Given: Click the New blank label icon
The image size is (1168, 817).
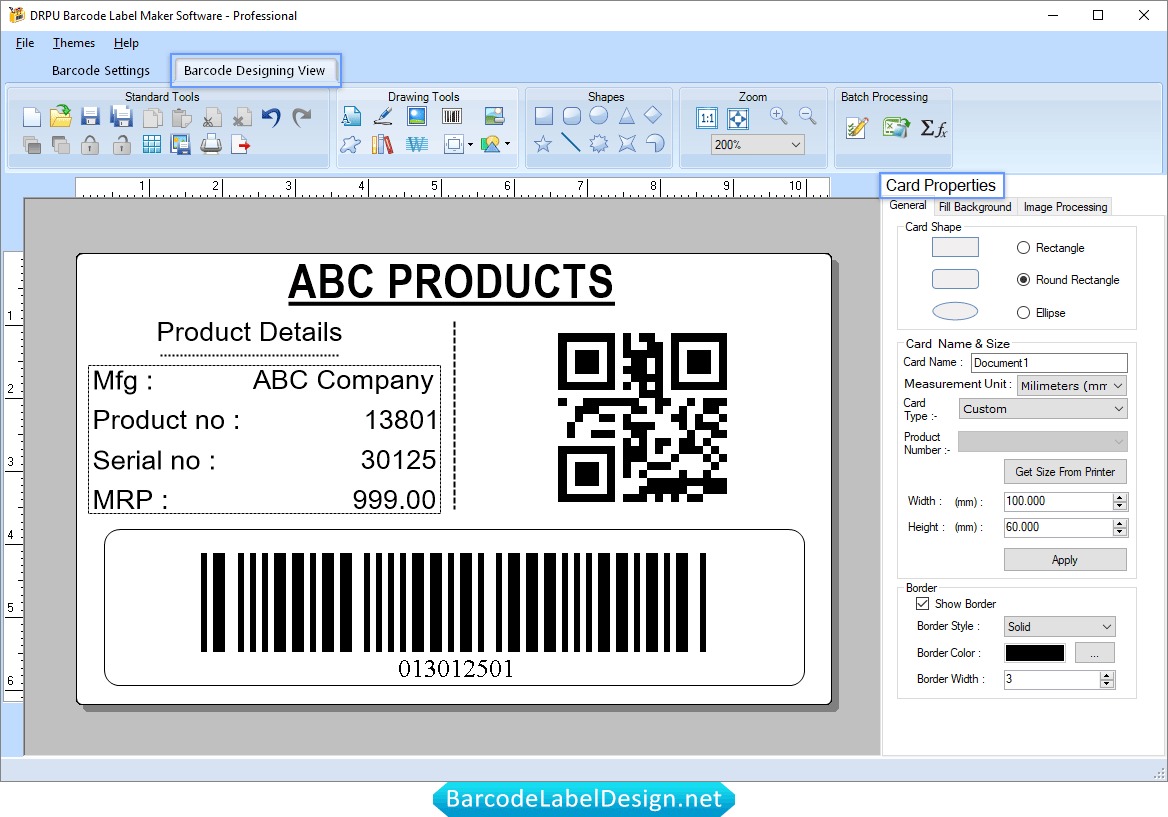Looking at the screenshot, I should pyautogui.click(x=31, y=117).
